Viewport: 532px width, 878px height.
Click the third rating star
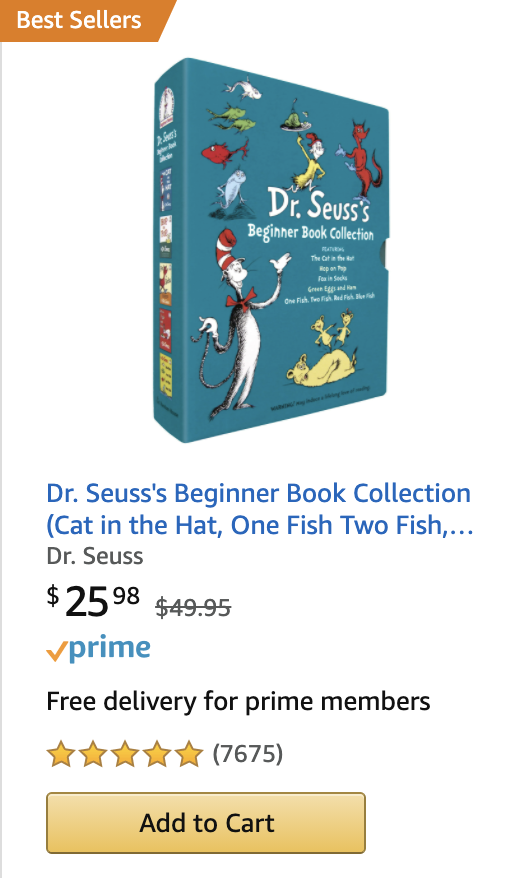125,754
